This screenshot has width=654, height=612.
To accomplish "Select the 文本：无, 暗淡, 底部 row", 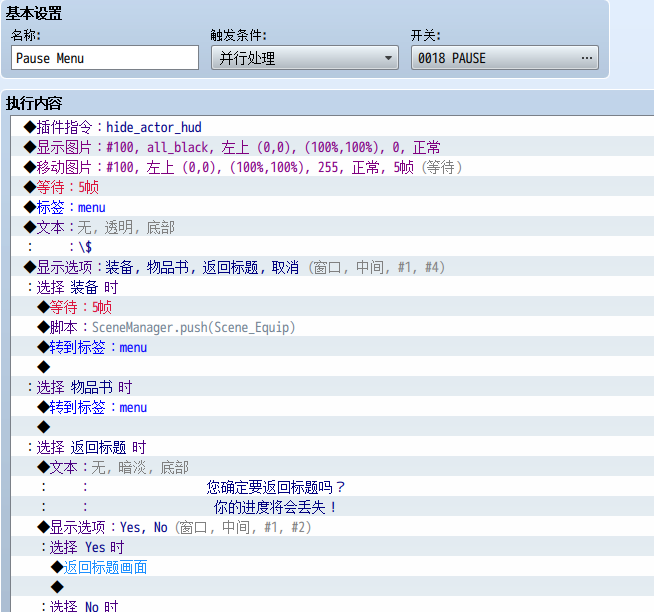I will tap(333, 467).
